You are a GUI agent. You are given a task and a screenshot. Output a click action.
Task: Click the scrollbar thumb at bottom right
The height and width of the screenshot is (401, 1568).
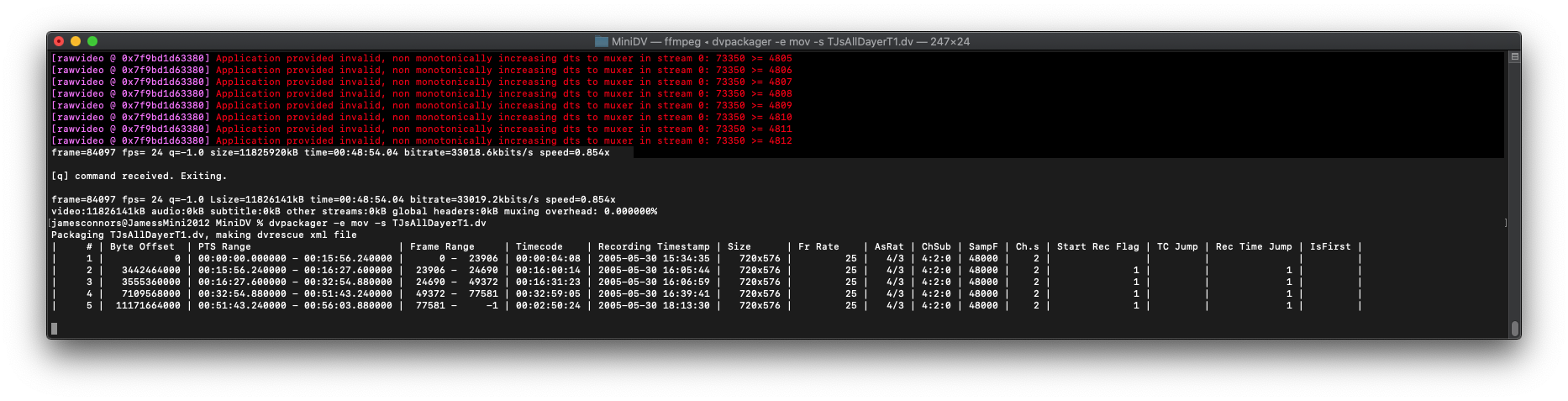(1514, 329)
